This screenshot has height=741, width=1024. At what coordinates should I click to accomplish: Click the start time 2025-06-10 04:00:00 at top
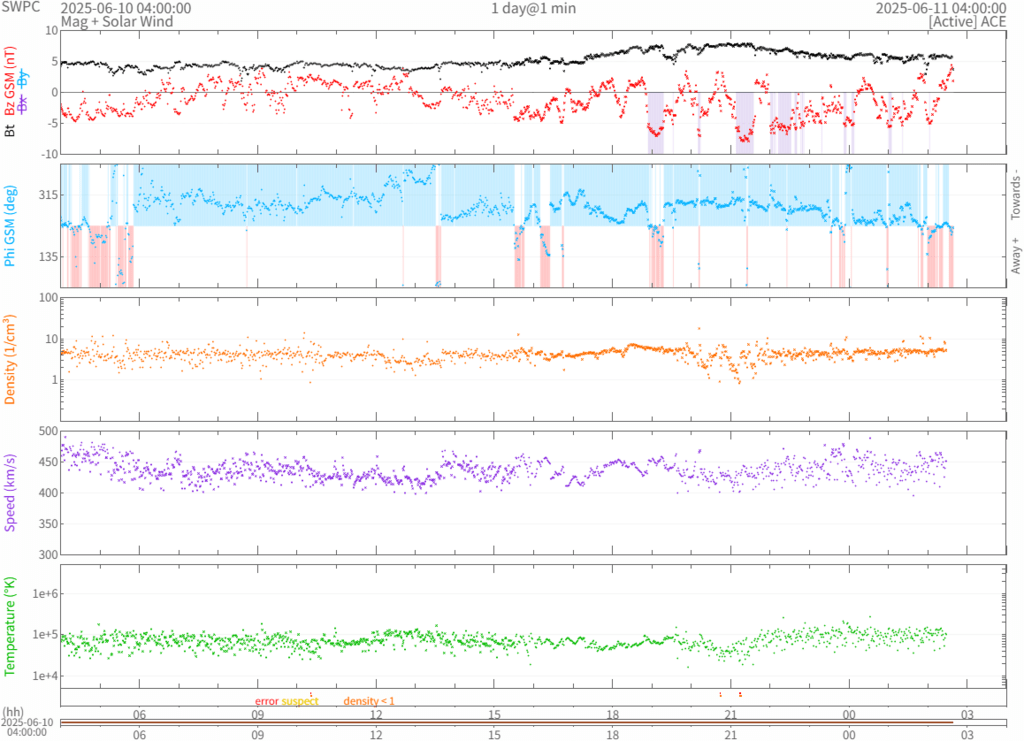pyautogui.click(x=126, y=8)
